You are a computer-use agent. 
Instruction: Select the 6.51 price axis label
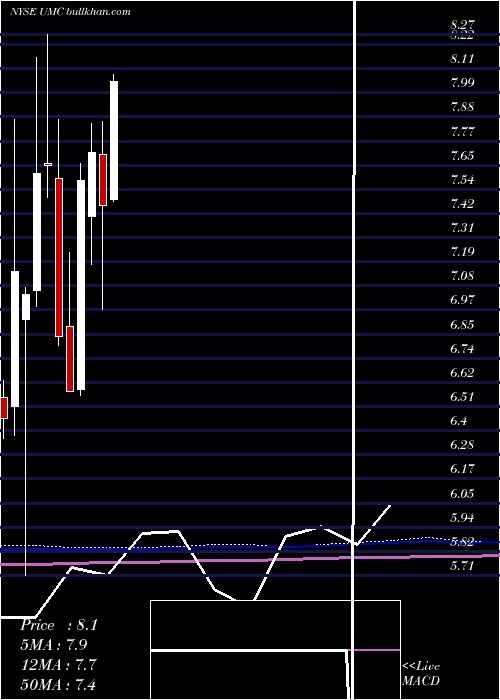(x=462, y=397)
